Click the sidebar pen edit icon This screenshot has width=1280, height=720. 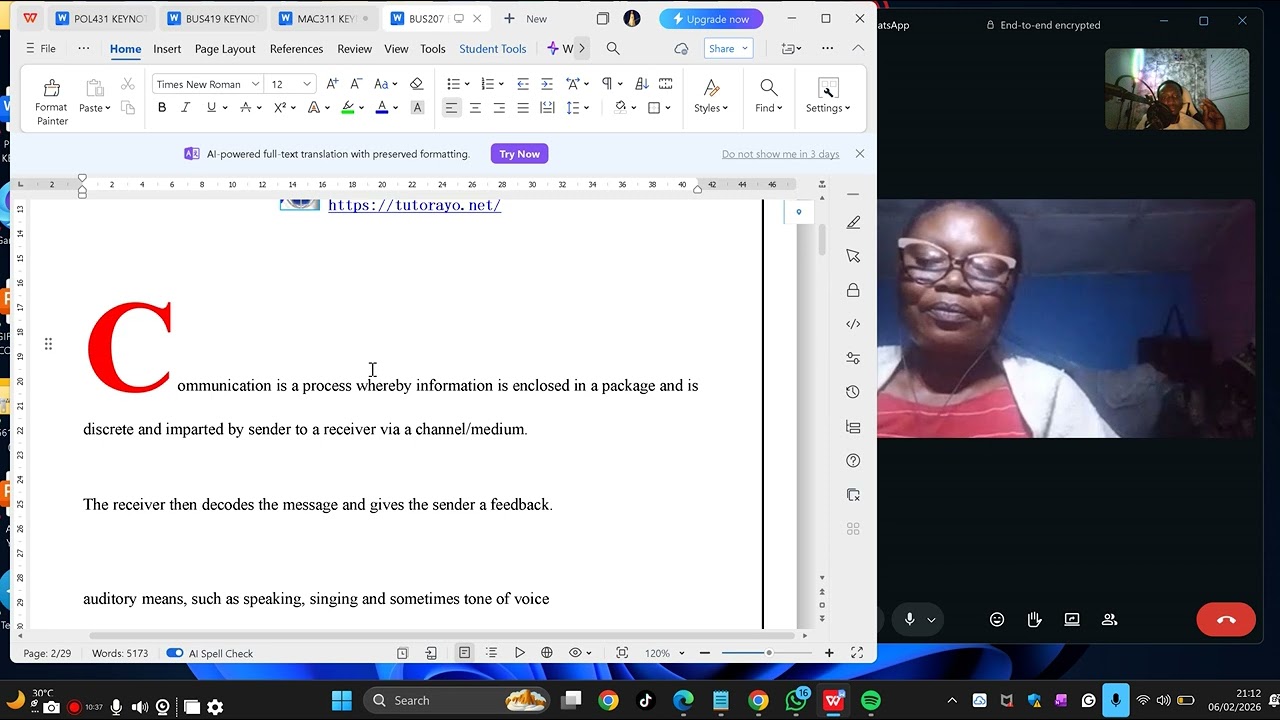pyautogui.click(x=853, y=223)
